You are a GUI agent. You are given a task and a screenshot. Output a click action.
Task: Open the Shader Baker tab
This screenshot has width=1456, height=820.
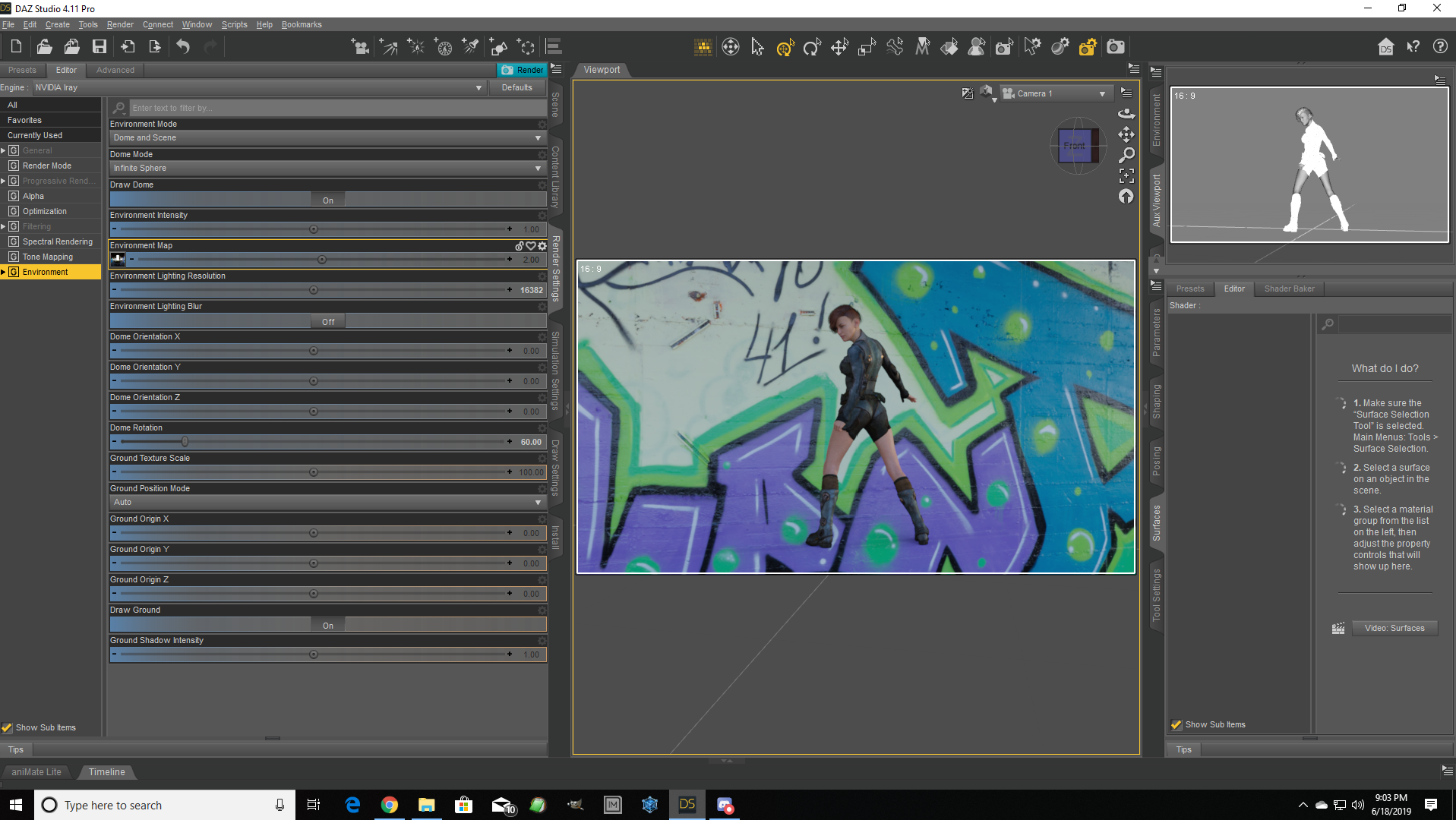click(x=1289, y=289)
